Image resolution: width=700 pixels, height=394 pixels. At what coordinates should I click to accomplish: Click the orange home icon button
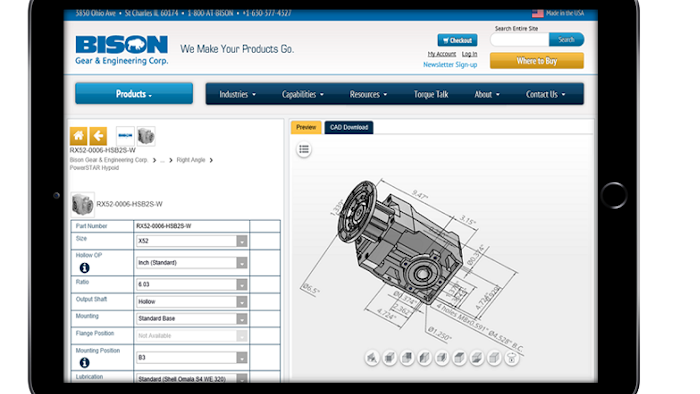[79, 136]
